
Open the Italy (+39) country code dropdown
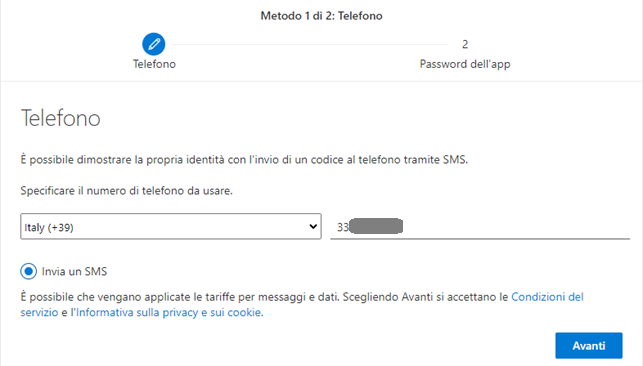point(171,226)
